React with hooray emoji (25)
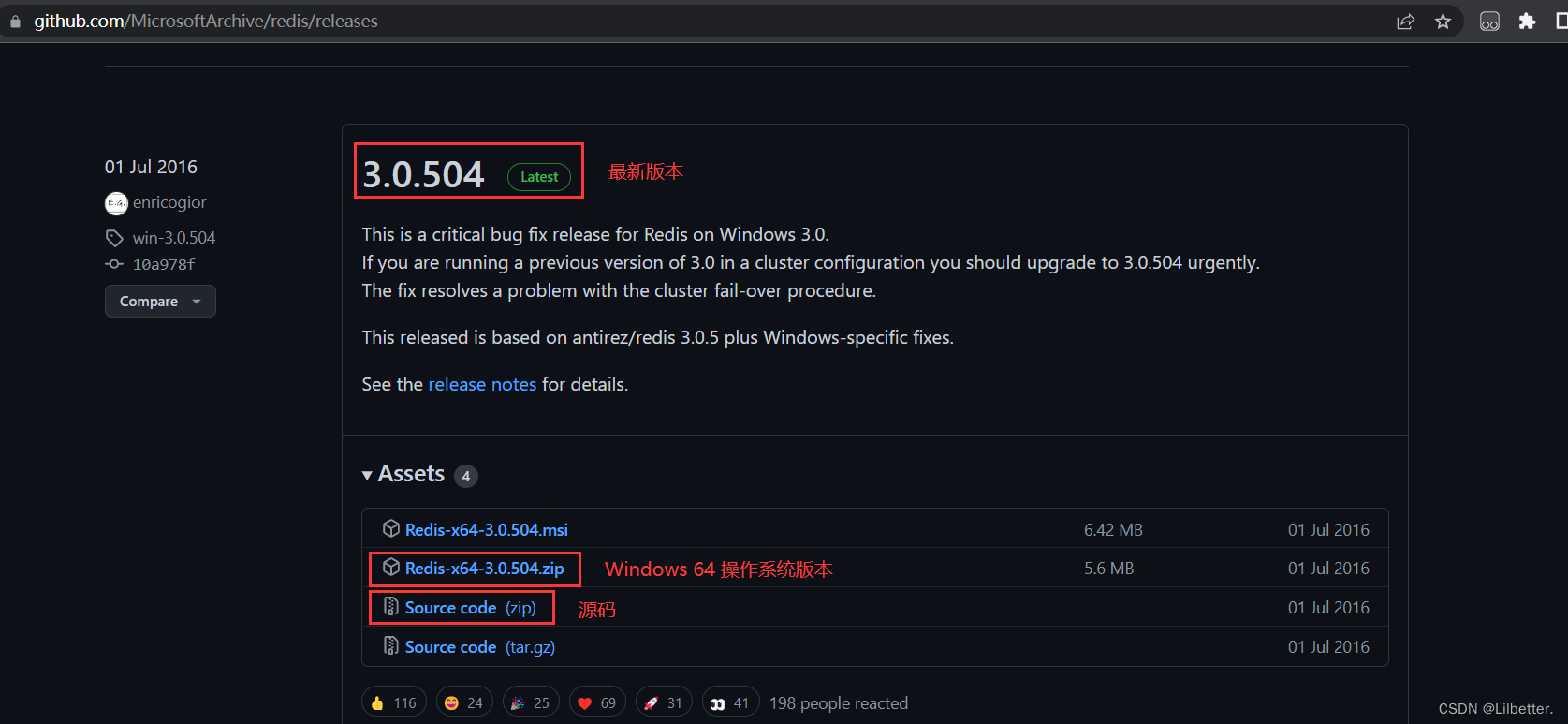The height and width of the screenshot is (724, 1568). (x=531, y=702)
